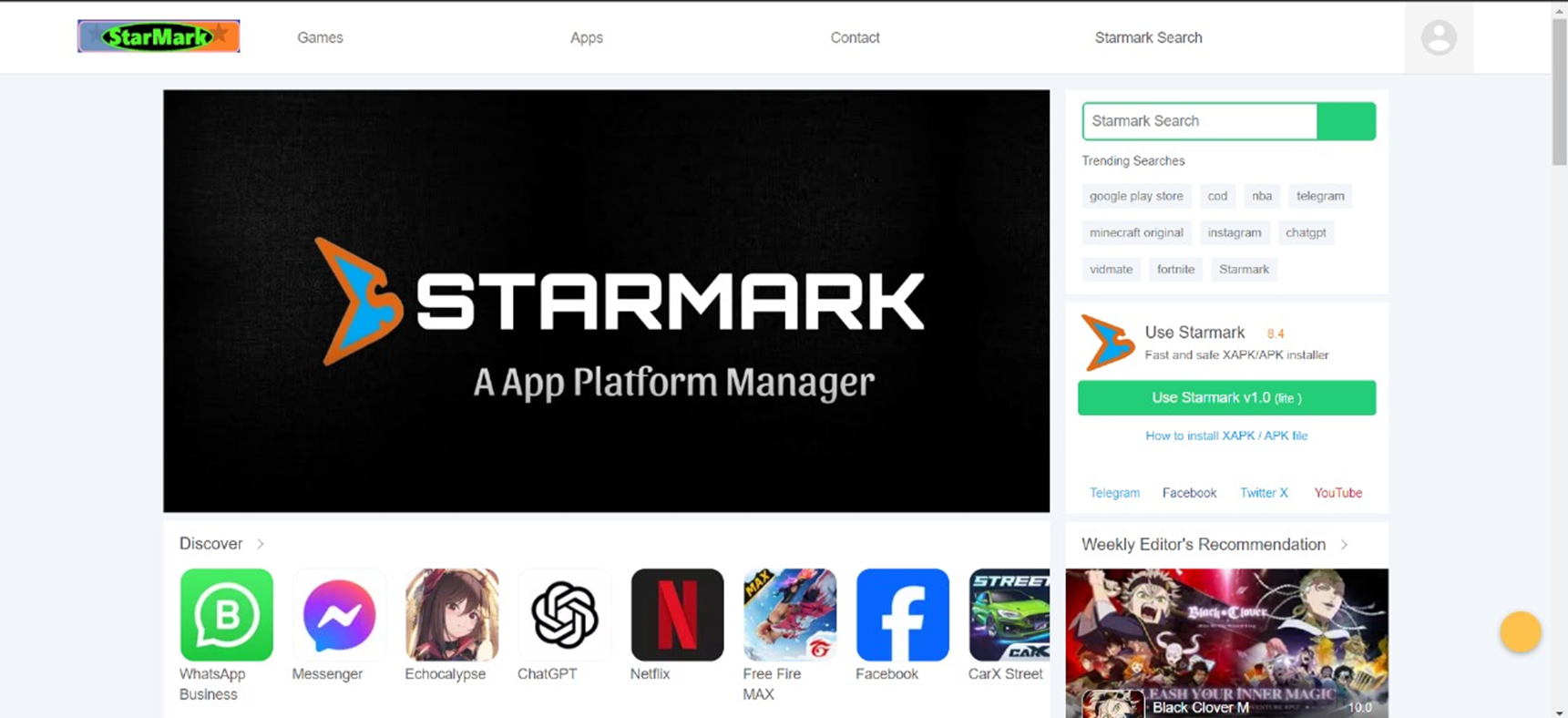This screenshot has width=1568, height=718.
Task: Select the instagram trending tag
Action: click(1235, 232)
